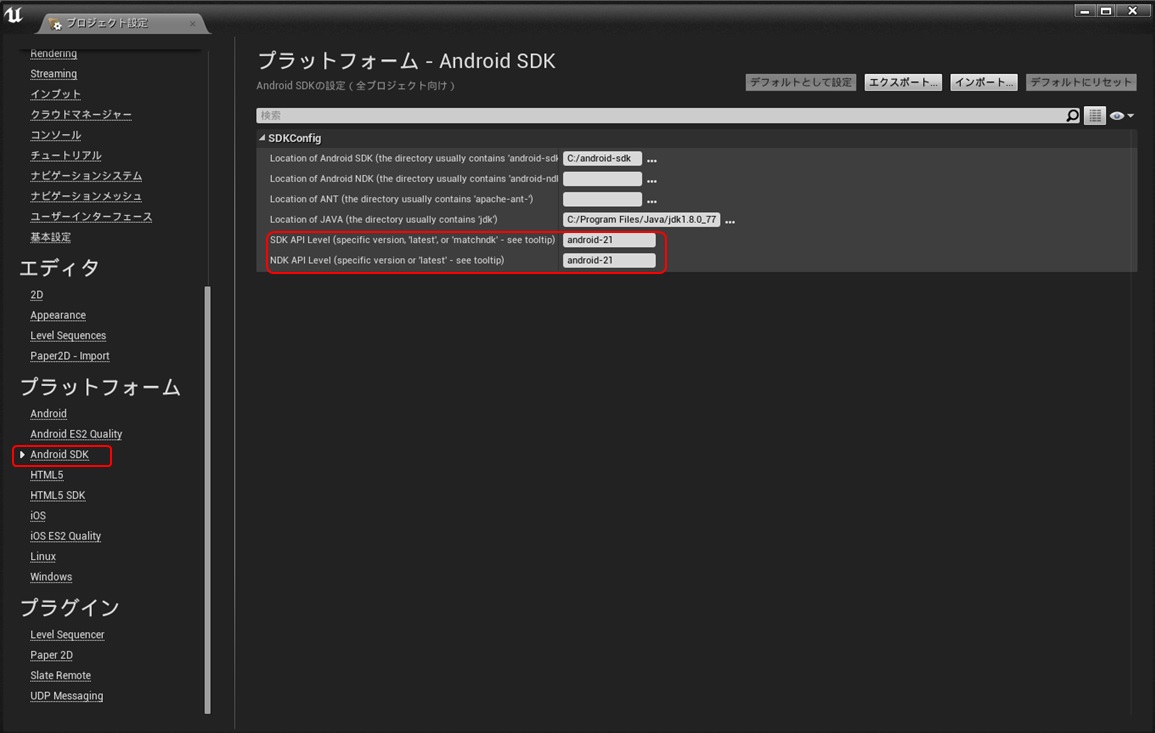Open Rendering settings in sidebar
1155x733 pixels.
pyautogui.click(x=53, y=53)
